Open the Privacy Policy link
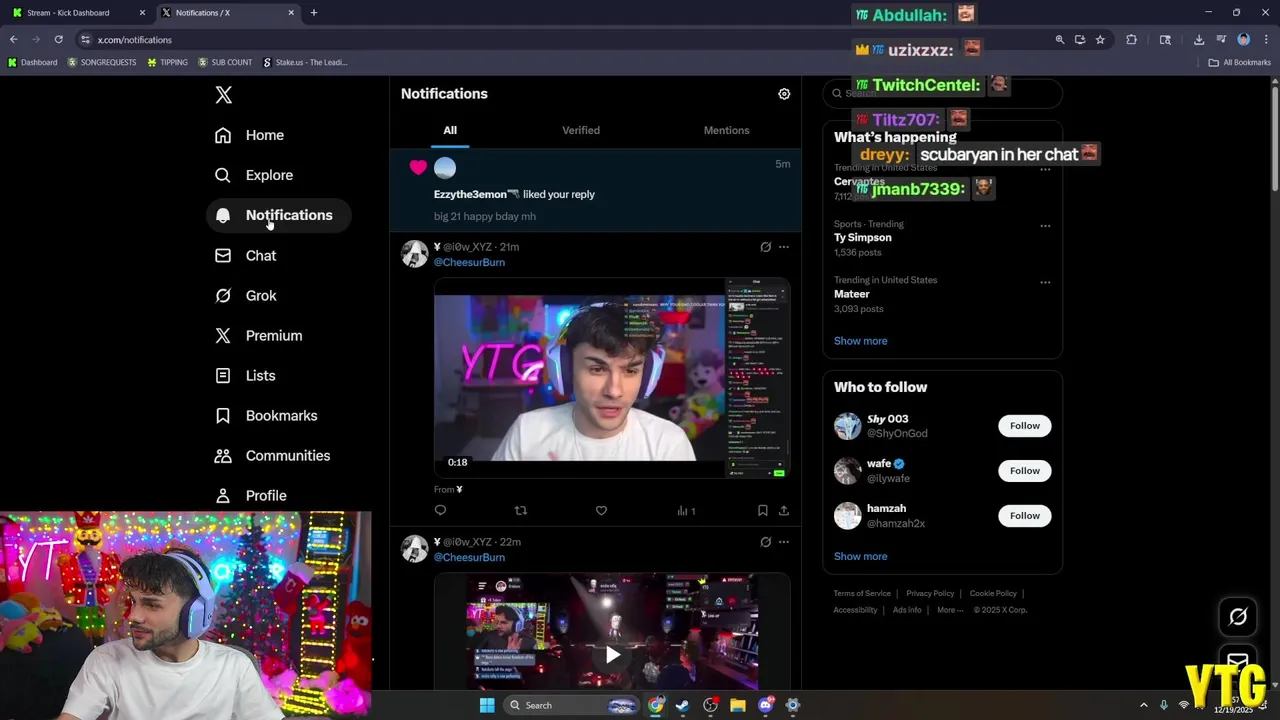The width and height of the screenshot is (1280, 720). pos(930,594)
